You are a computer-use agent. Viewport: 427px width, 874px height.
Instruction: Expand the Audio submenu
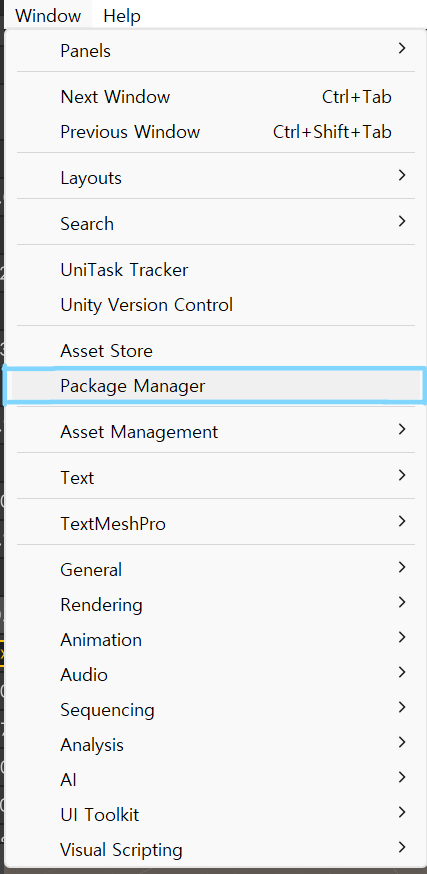coord(215,674)
